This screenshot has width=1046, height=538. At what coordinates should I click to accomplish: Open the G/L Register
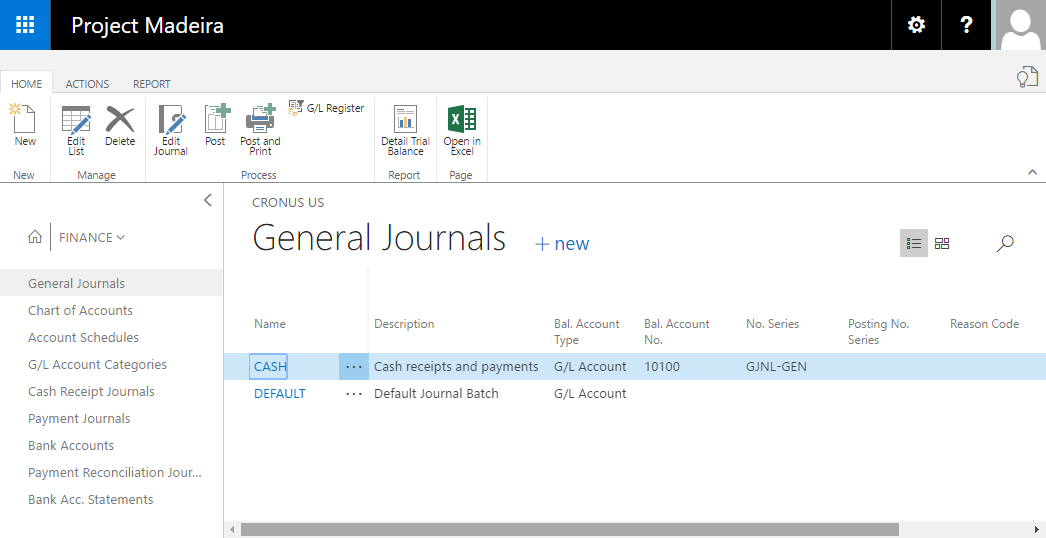click(x=327, y=108)
